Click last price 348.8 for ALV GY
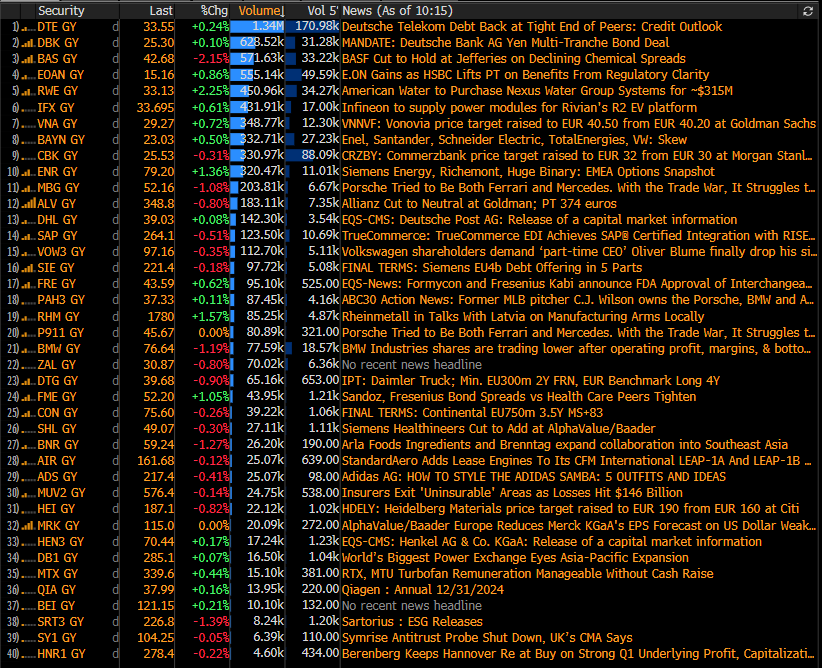Viewport: 822px width, 668px height. (x=158, y=204)
